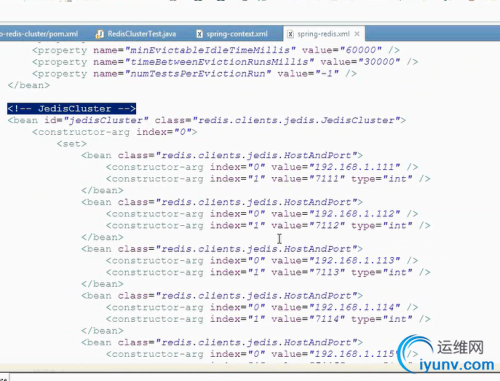Switch to the pom.xml editor tab

click(40, 34)
